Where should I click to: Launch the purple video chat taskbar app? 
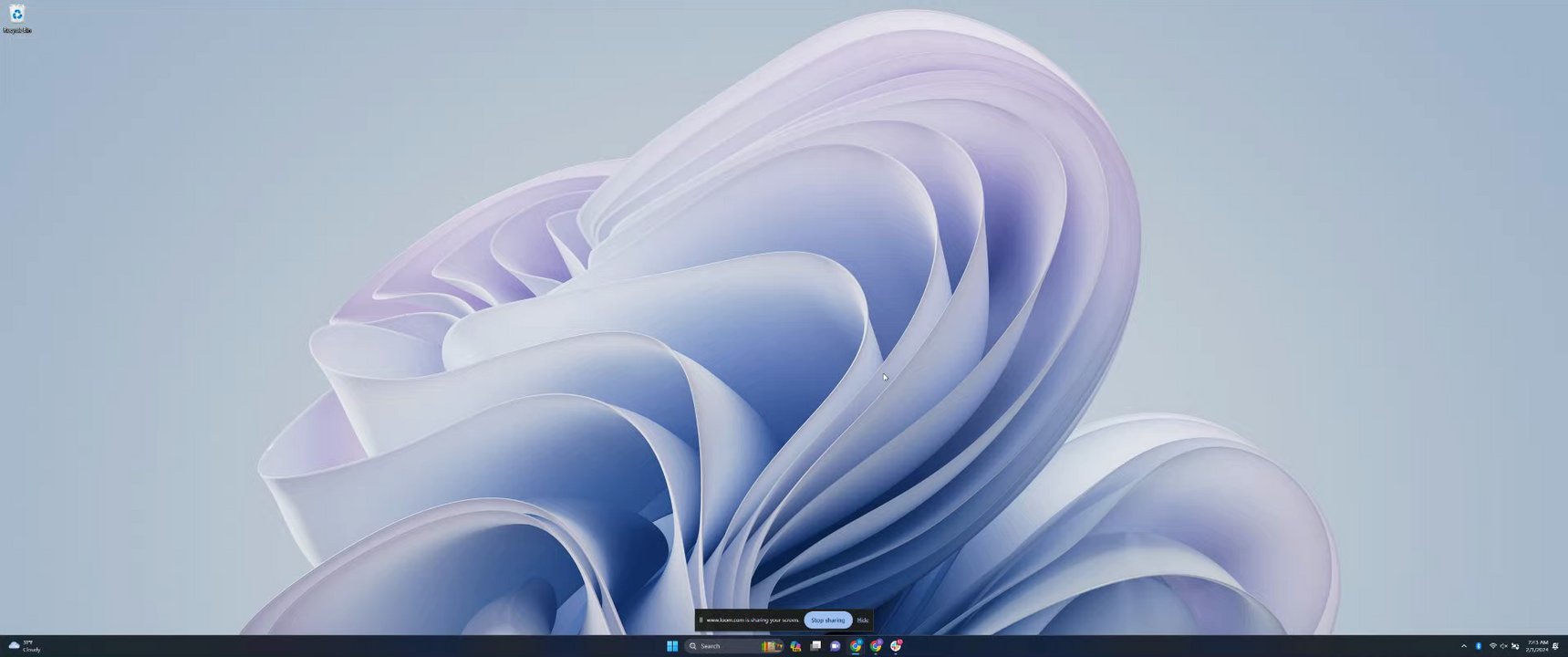(x=836, y=646)
